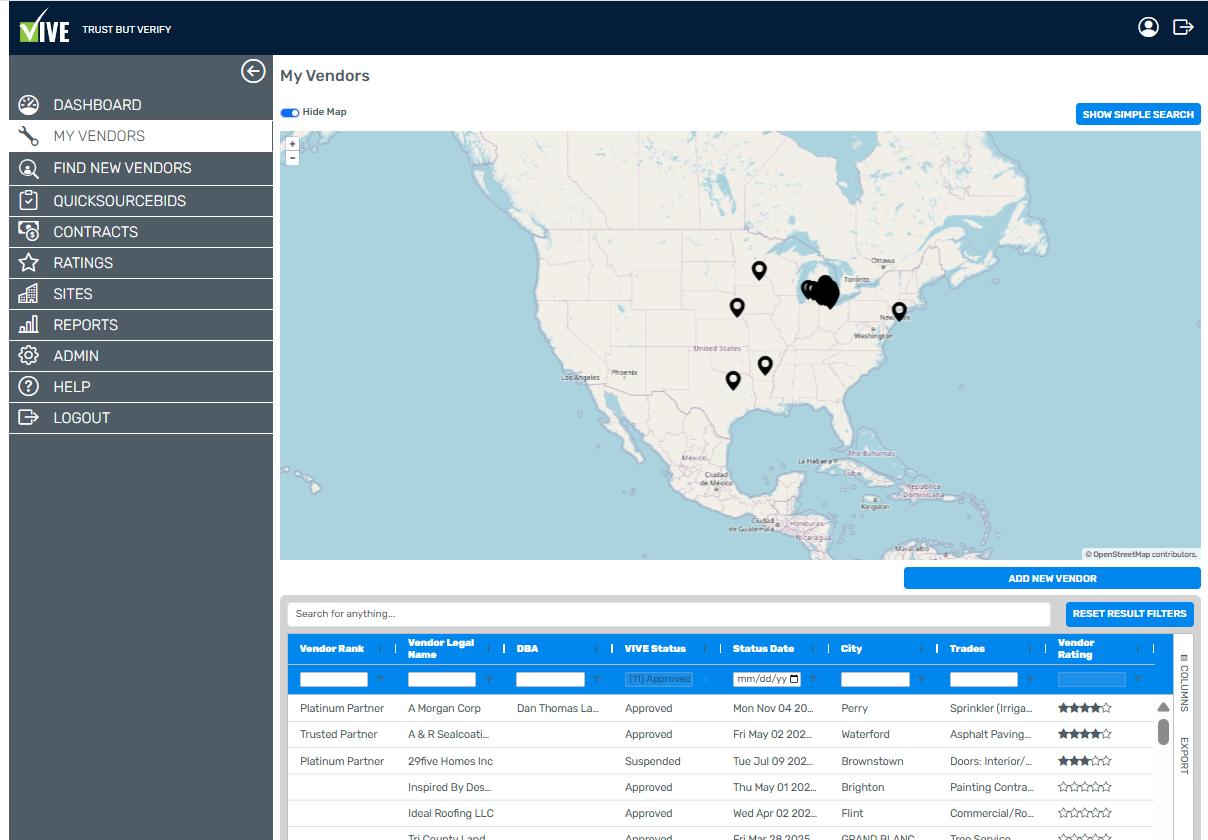Collapse the sidebar with the back arrow
1208x840 pixels.
[x=253, y=71]
